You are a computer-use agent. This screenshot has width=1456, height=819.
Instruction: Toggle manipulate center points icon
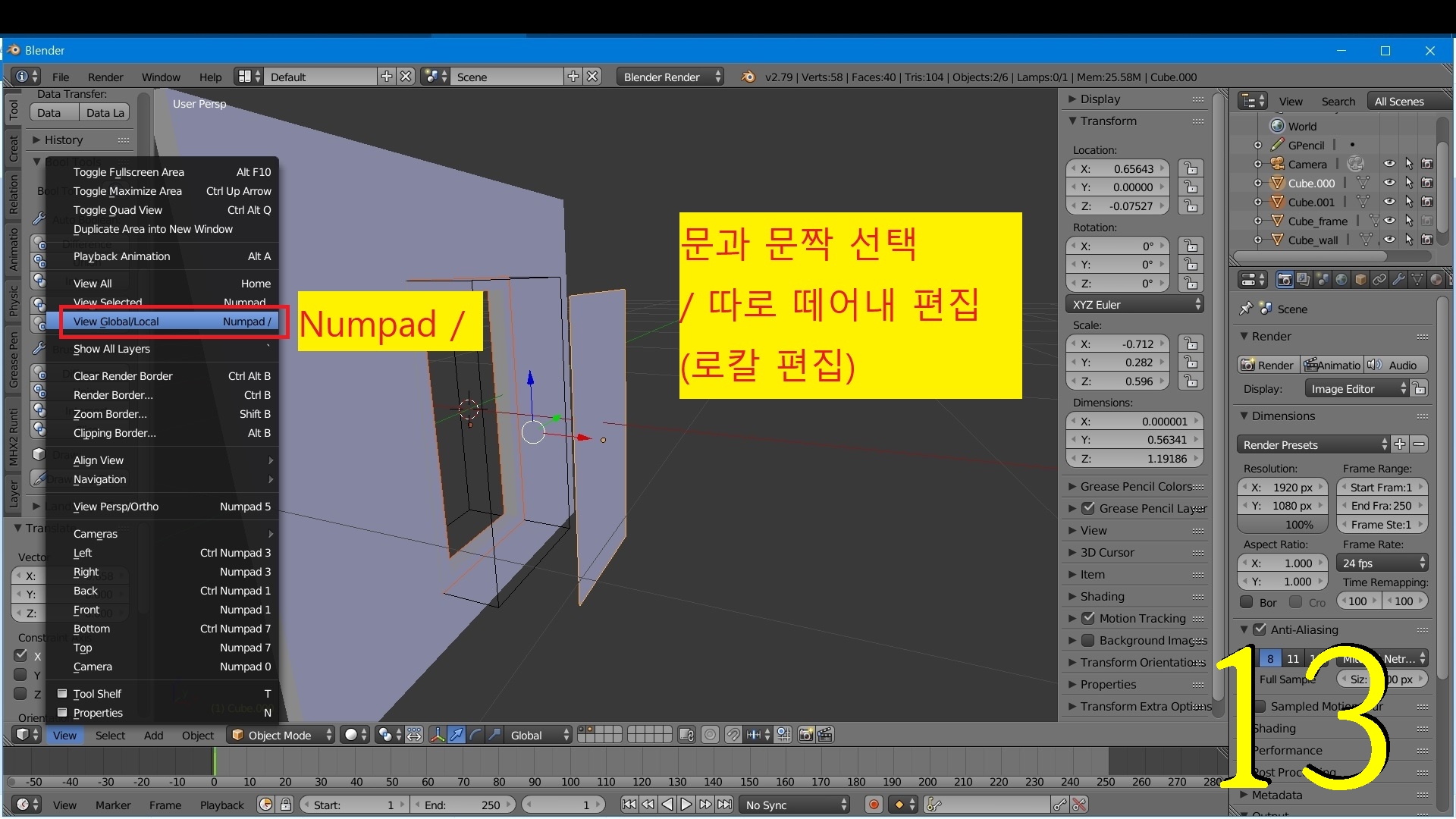(414, 735)
